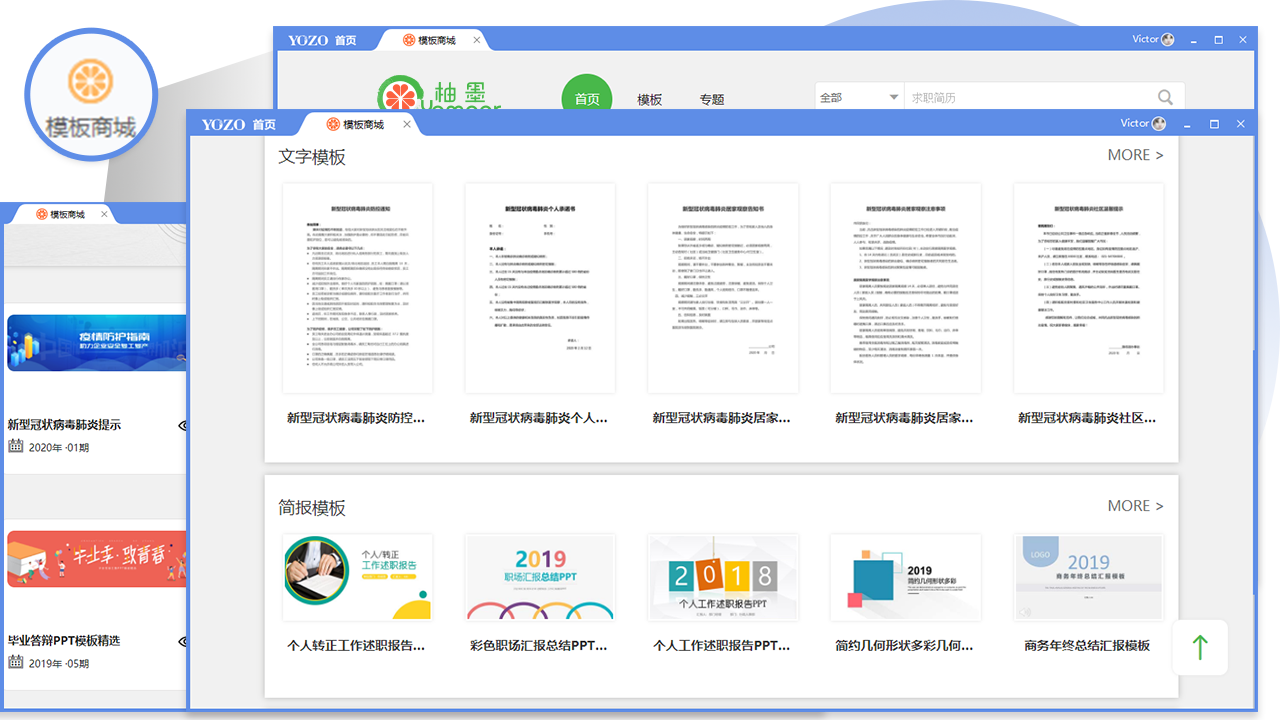Click the search magnifier icon
1280x720 pixels.
point(1164,97)
